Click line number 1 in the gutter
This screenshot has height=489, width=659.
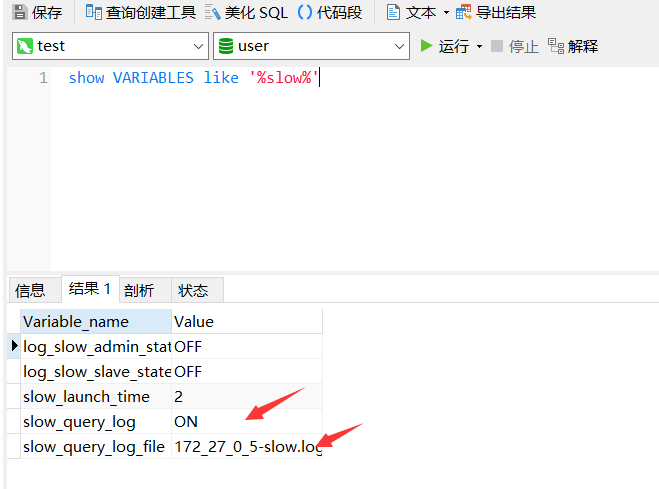tap(43, 78)
